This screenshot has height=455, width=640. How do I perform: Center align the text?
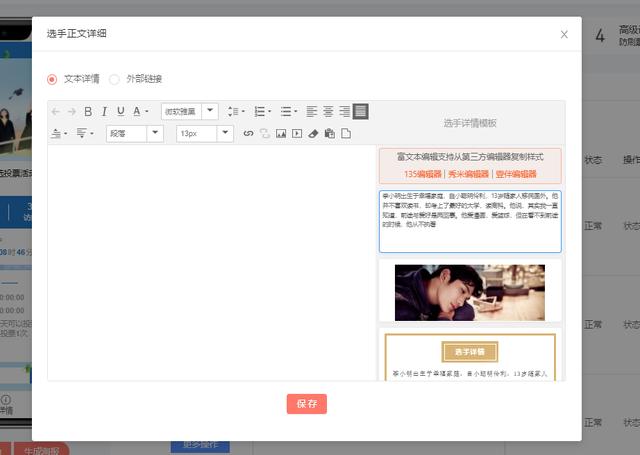click(x=328, y=111)
